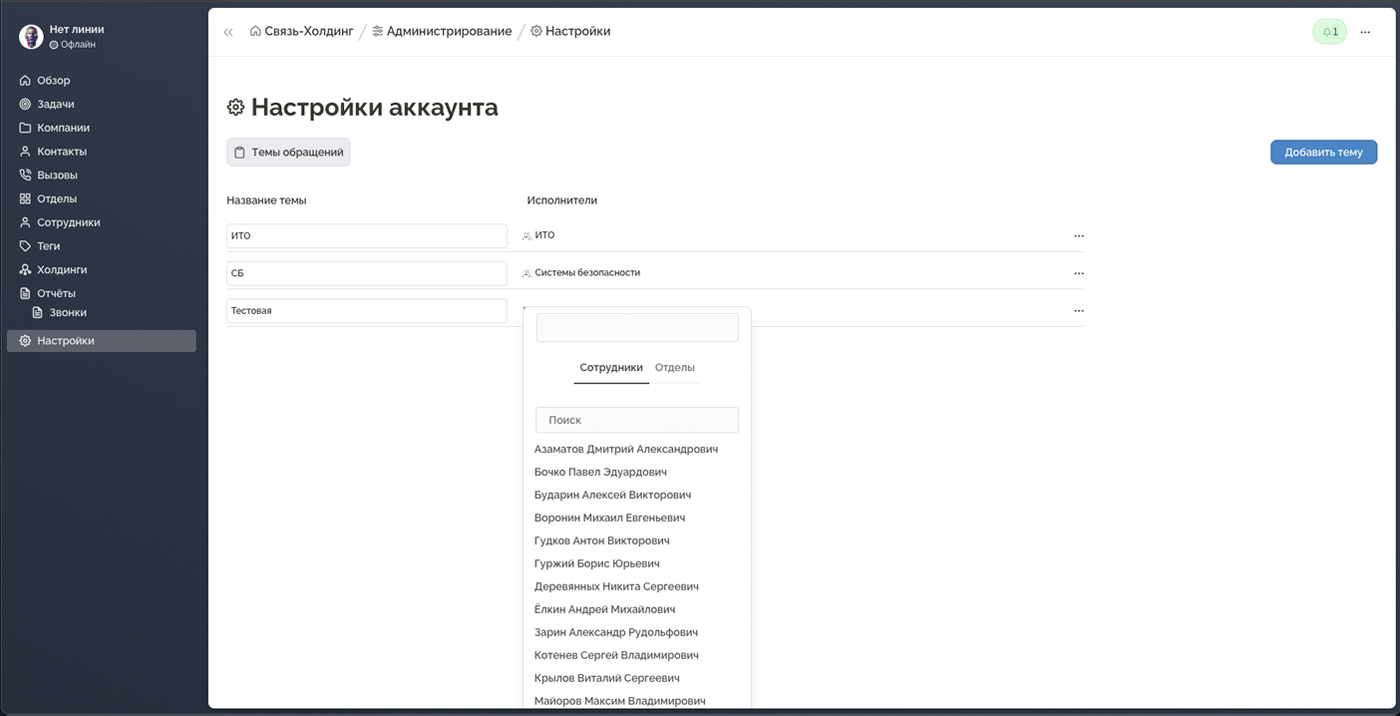Viewport: 1400px width, 716px height.
Task: Click the Темы обращений button
Action: point(288,152)
